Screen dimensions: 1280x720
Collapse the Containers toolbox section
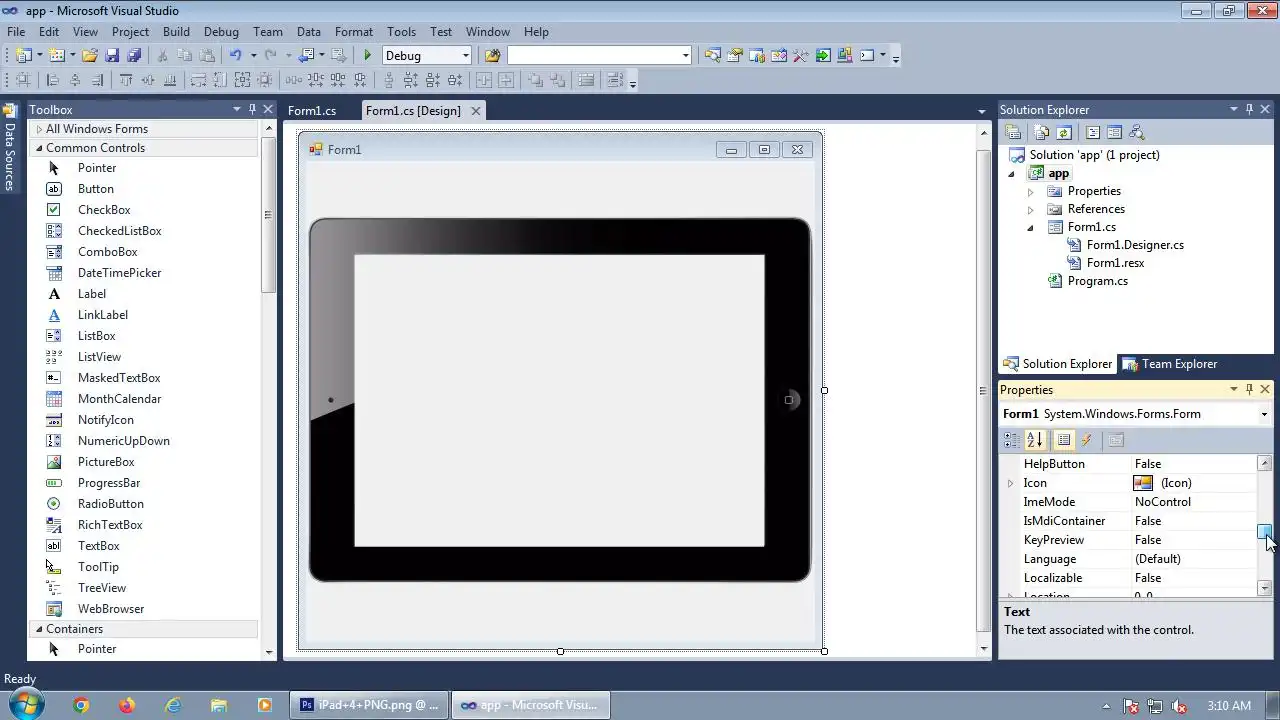click(39, 629)
